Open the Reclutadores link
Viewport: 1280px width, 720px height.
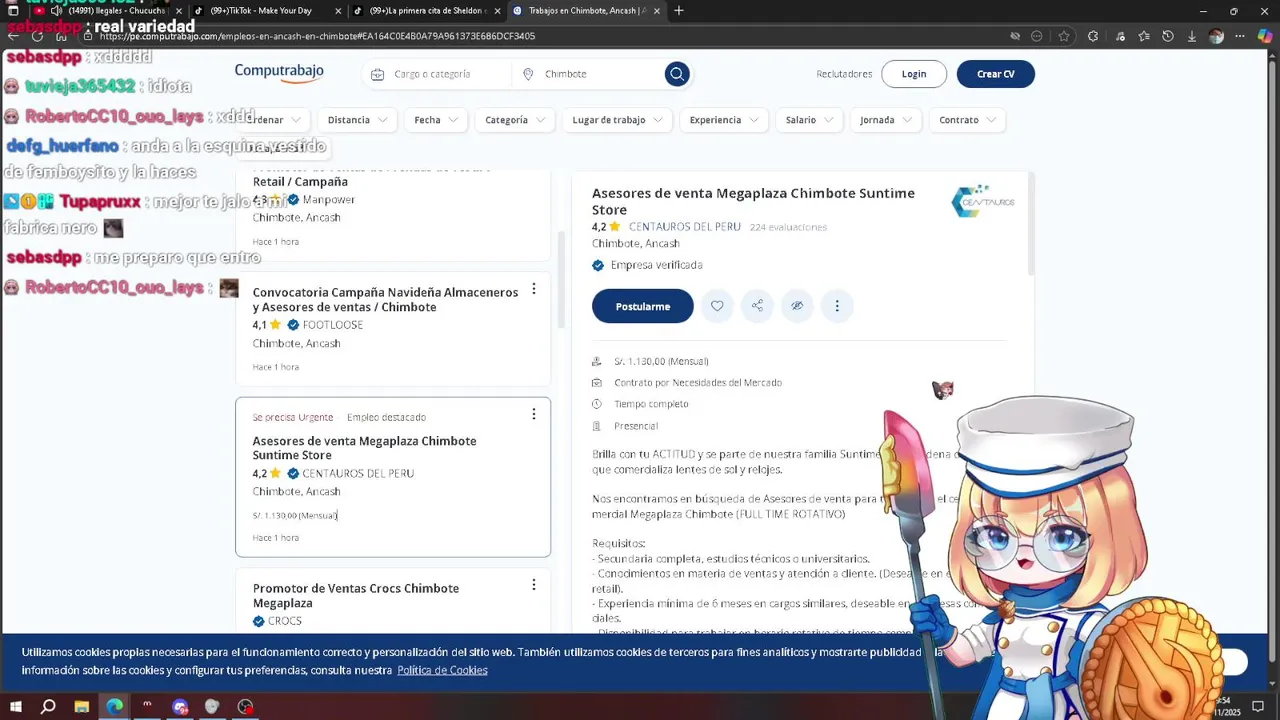(x=844, y=74)
